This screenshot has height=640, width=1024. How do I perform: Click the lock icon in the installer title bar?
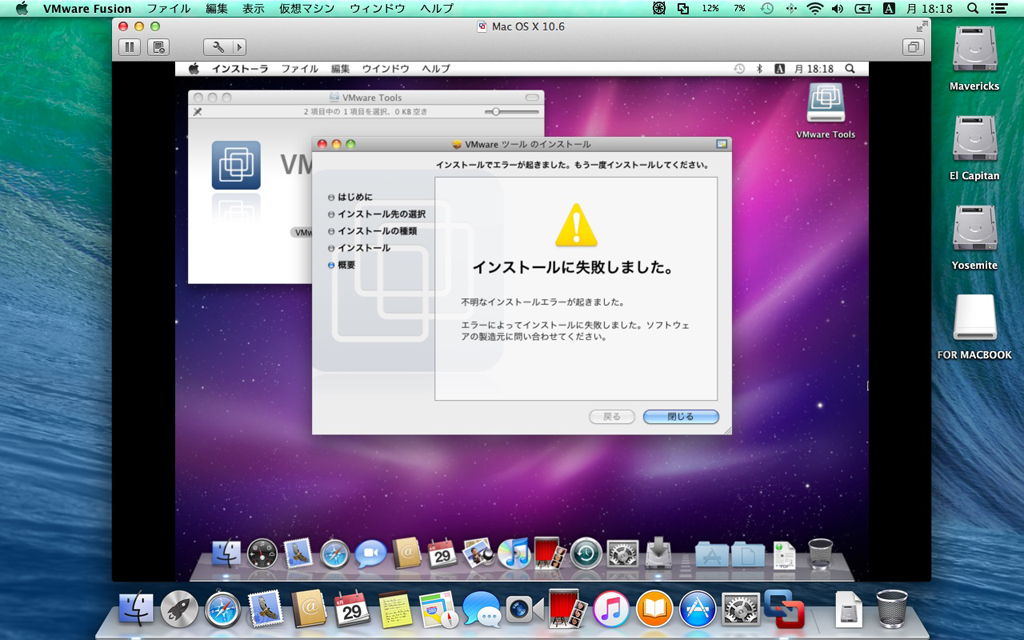click(722, 144)
